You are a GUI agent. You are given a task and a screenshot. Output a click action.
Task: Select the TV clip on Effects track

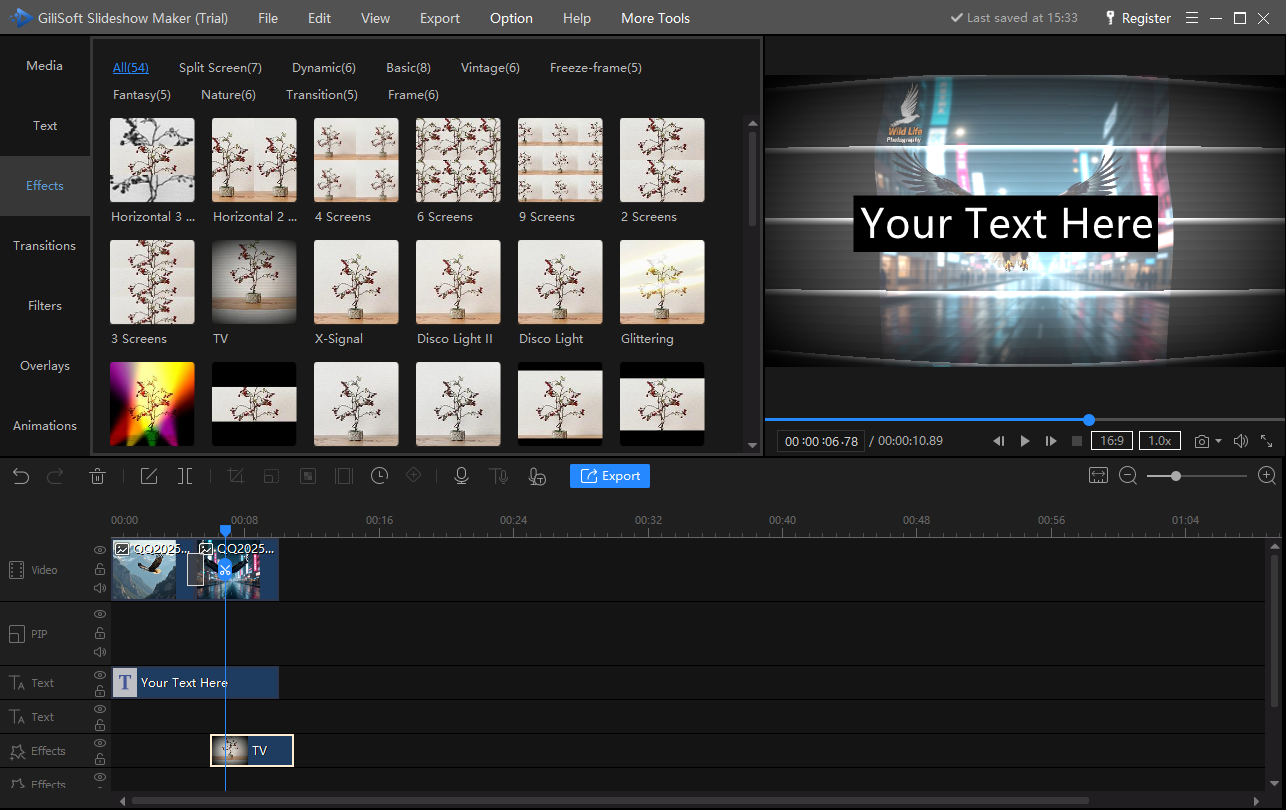click(x=252, y=751)
